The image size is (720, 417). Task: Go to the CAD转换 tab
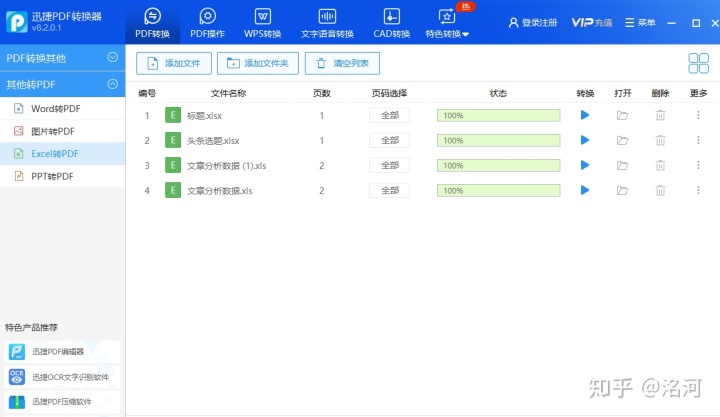tap(391, 23)
